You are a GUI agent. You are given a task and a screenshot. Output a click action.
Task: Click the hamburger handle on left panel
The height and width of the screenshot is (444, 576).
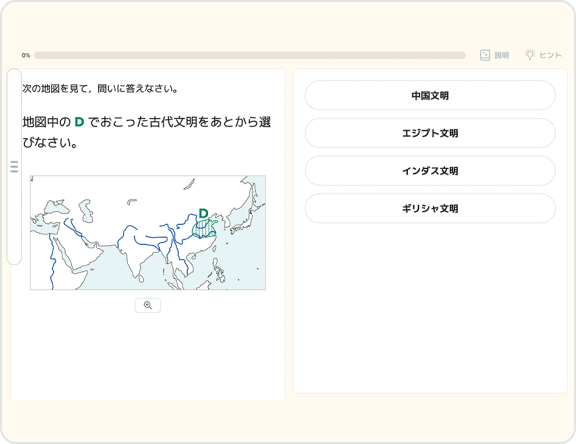click(x=14, y=166)
